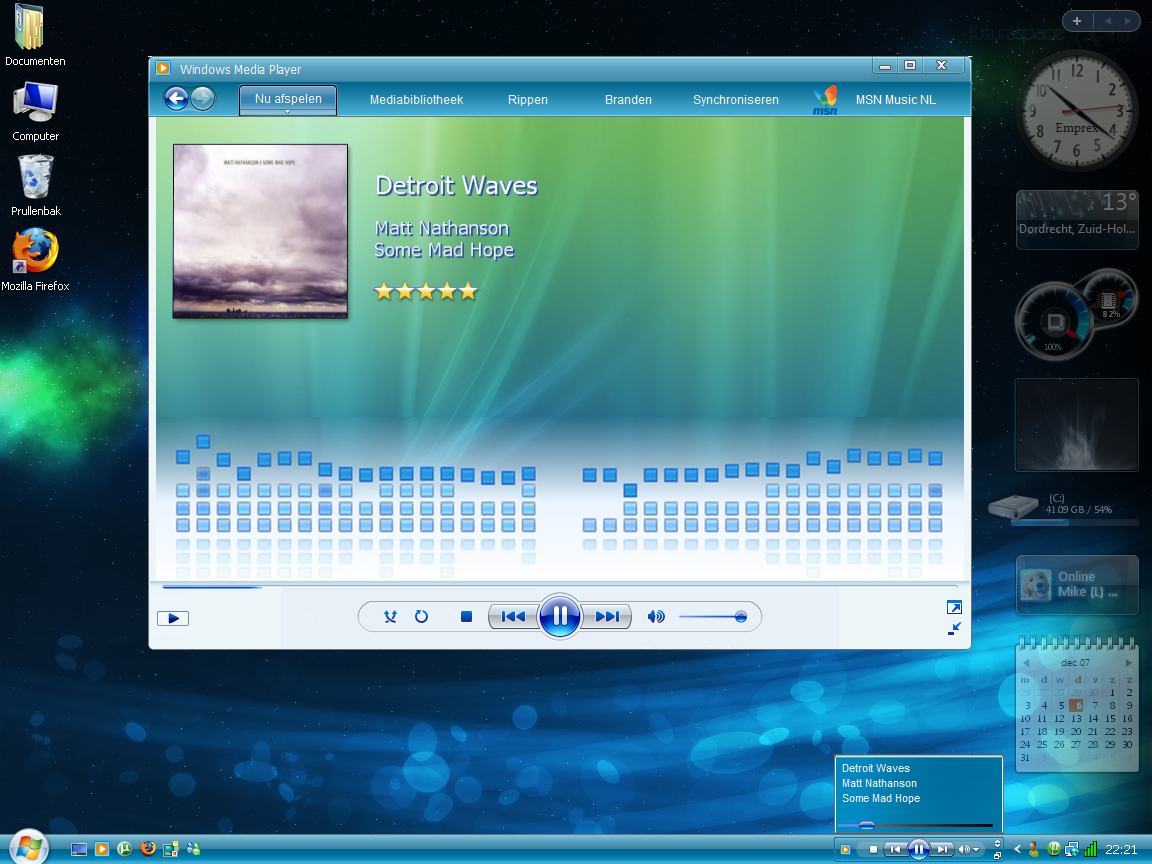Toggle shuffle playback
Screen dimensions: 1152x864
coord(391,617)
